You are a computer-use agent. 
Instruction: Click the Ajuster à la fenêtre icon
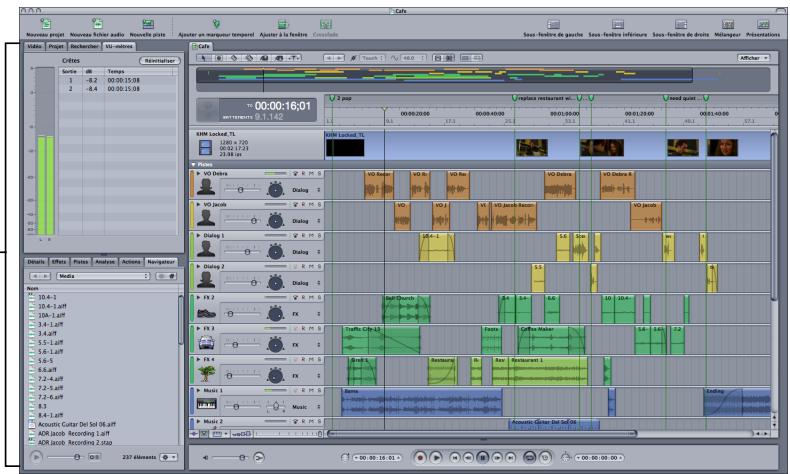pos(283,24)
